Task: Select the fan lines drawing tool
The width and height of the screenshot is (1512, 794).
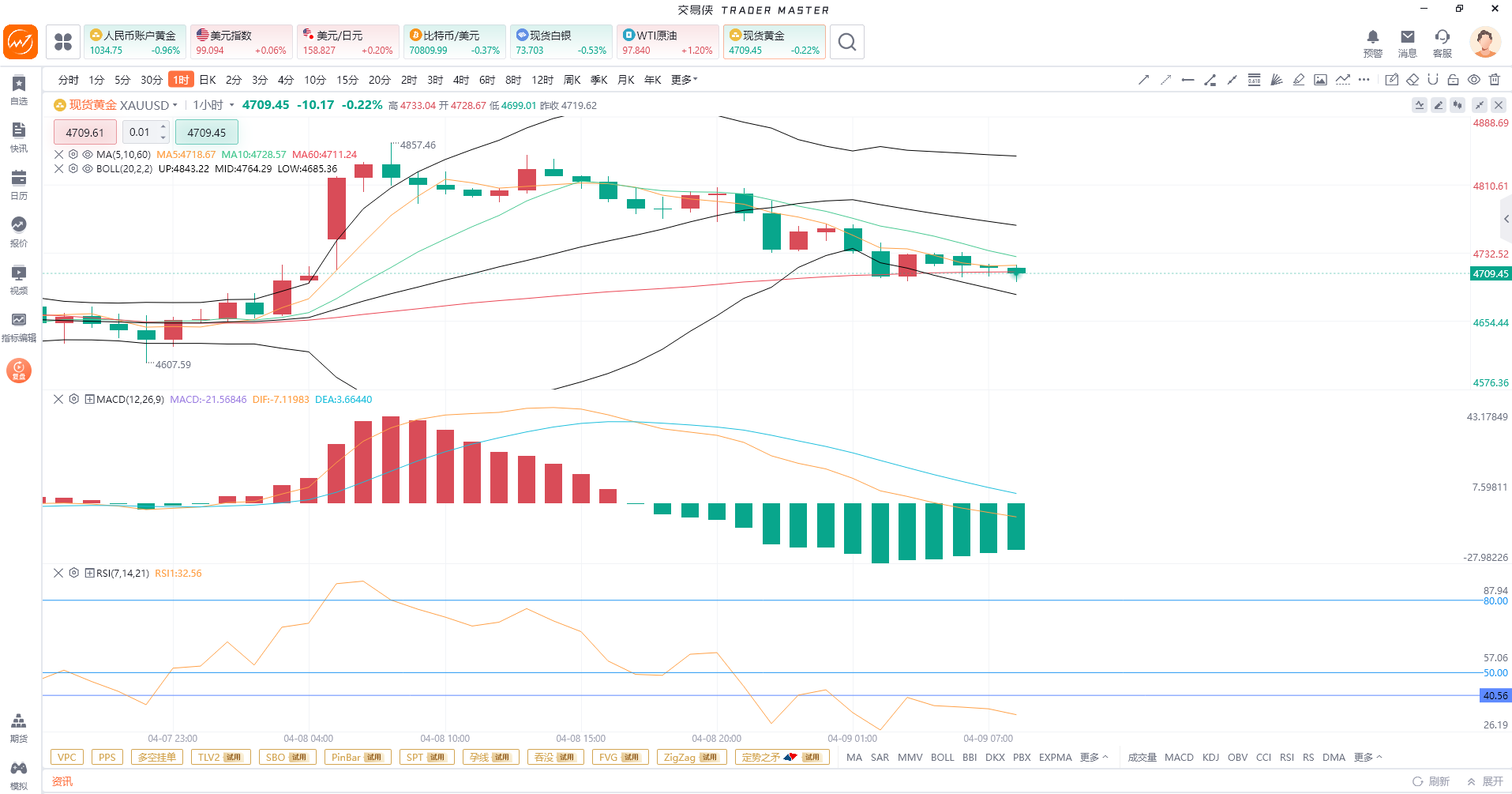Action: tap(1276, 80)
